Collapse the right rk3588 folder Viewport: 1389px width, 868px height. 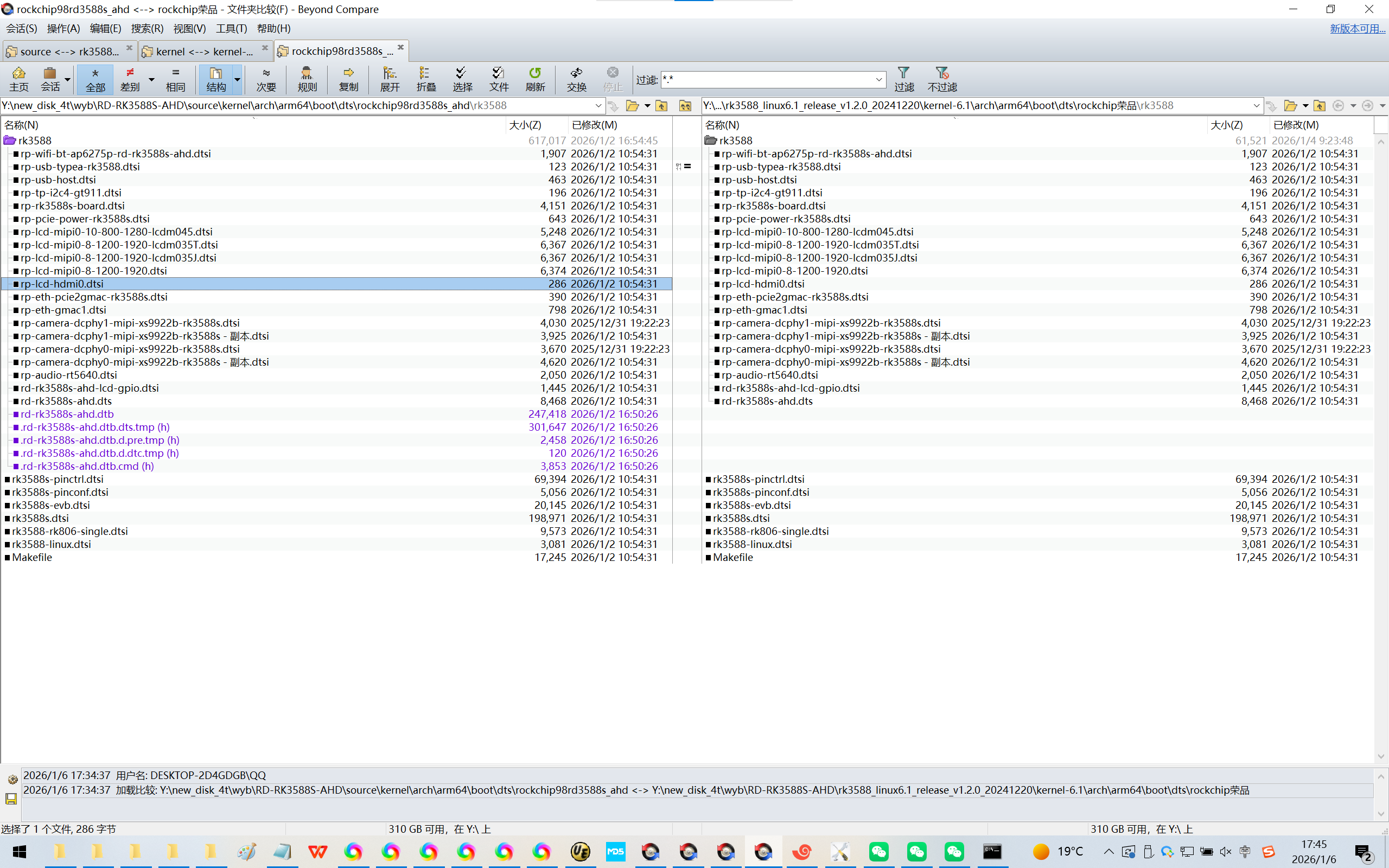[711, 141]
